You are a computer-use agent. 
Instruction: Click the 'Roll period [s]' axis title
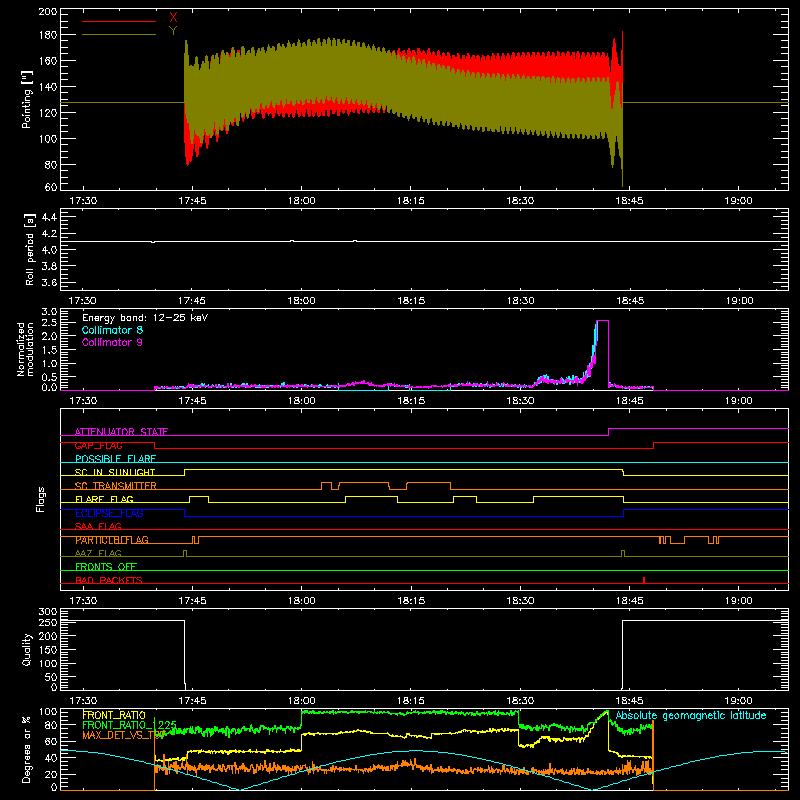[29, 249]
